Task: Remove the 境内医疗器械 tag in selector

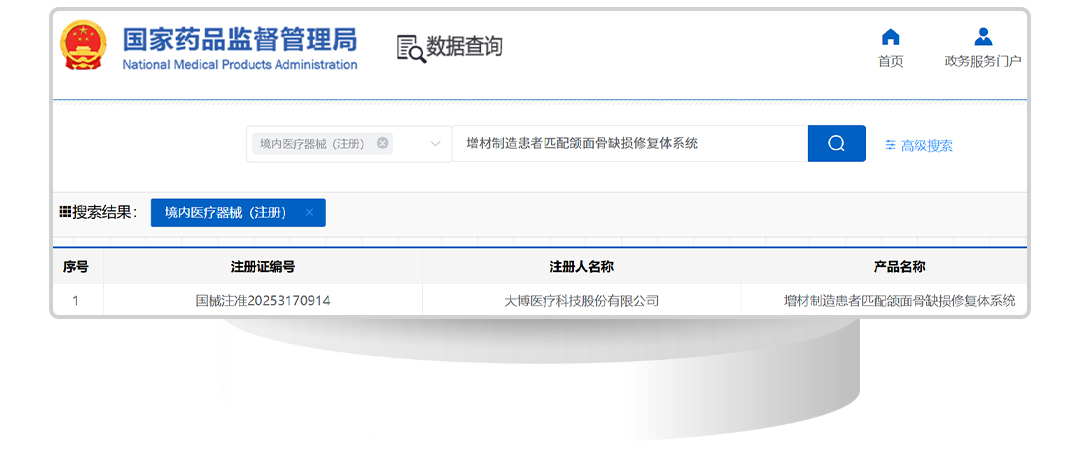Action: click(x=382, y=143)
